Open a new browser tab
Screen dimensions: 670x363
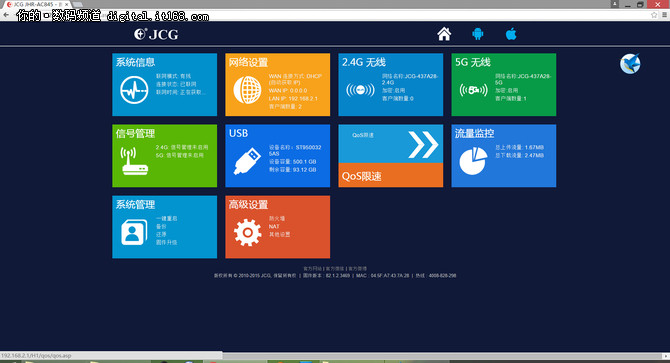coord(78,4)
